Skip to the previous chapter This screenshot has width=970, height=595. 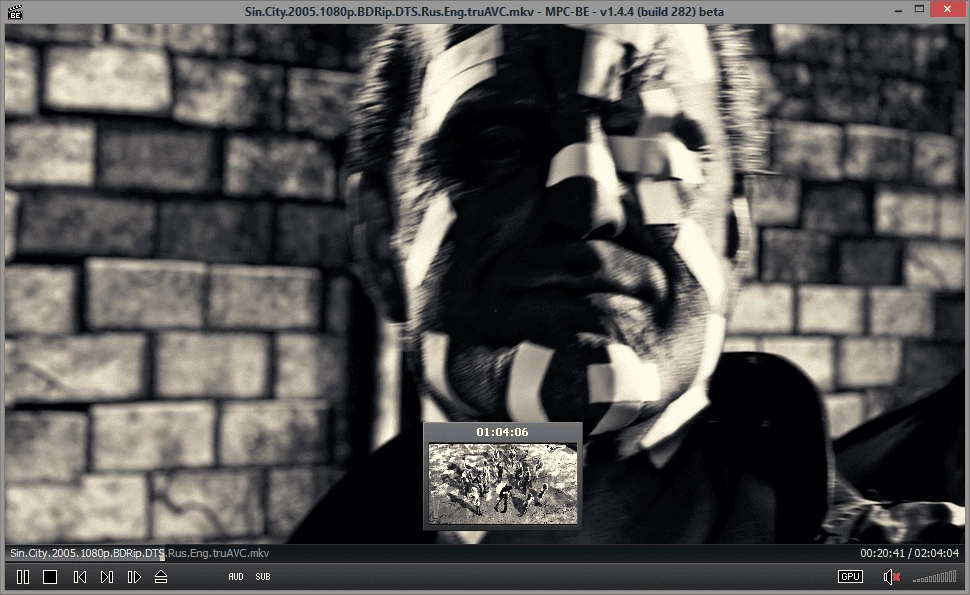80,577
